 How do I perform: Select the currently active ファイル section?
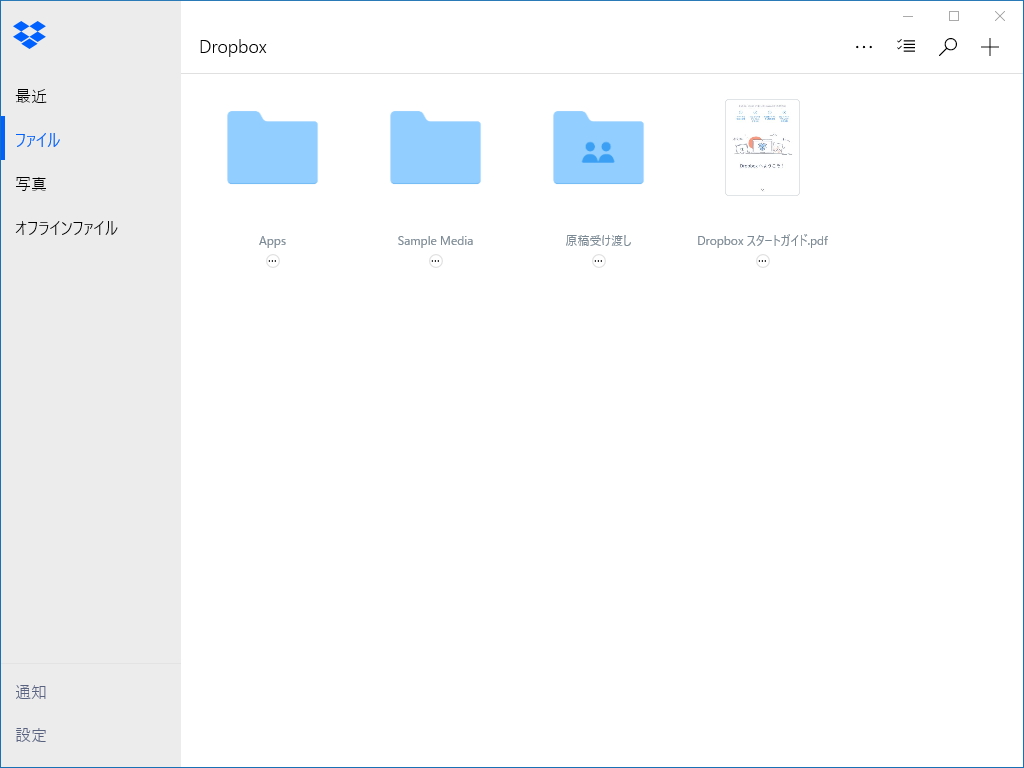pos(37,140)
